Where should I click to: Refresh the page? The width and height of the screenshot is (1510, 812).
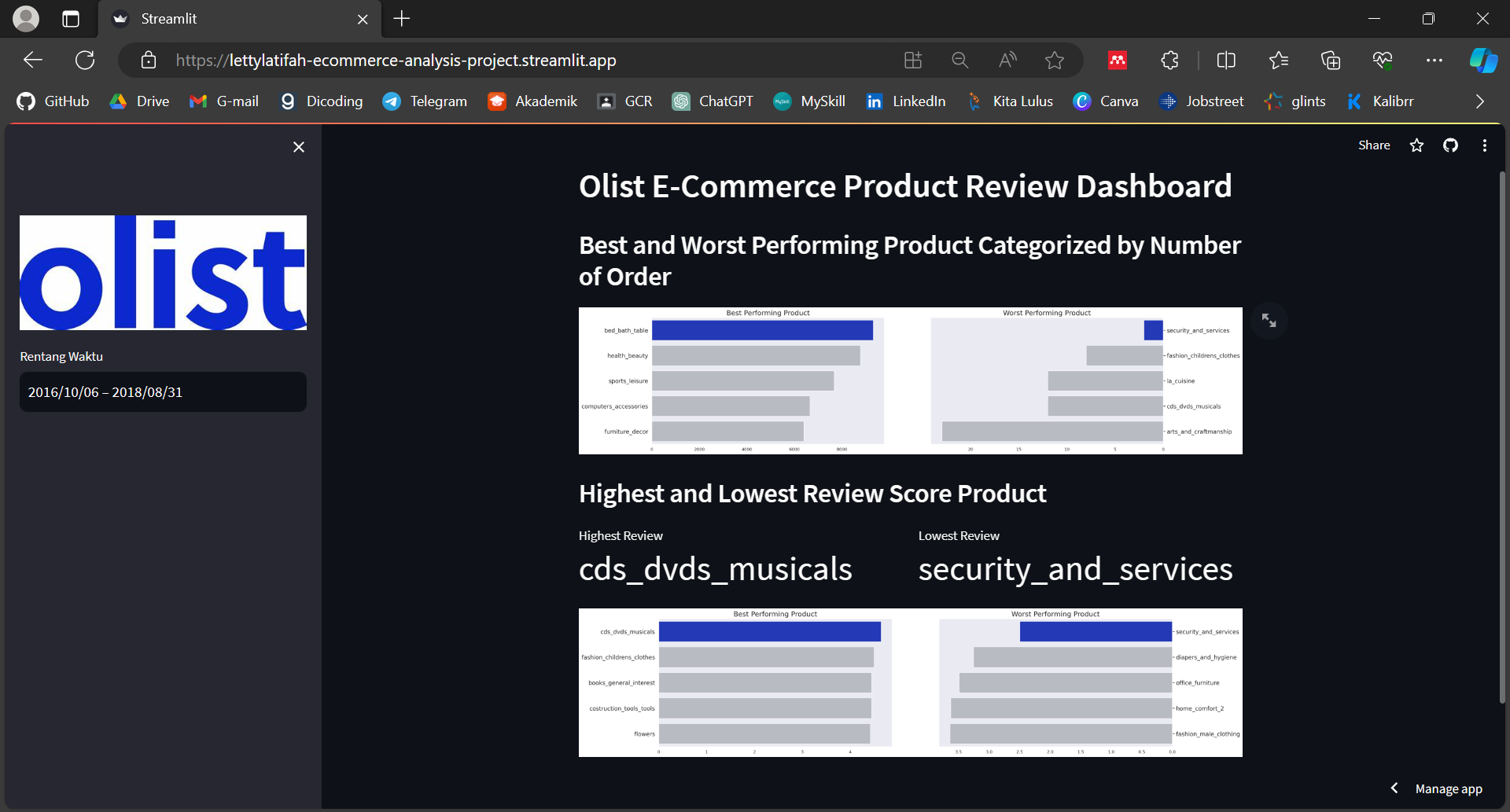click(85, 60)
